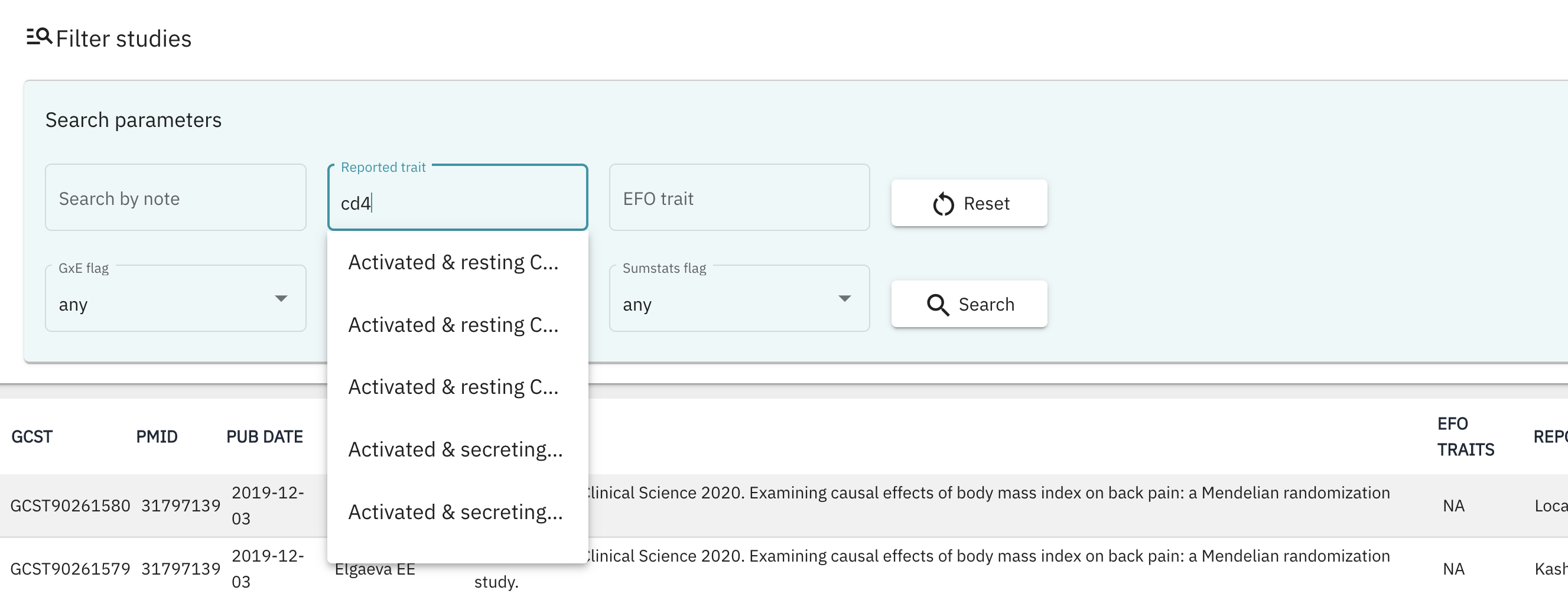Viewport: 1568px width, 600px height.
Task: Open the GxE flag dropdown
Action: (x=175, y=298)
